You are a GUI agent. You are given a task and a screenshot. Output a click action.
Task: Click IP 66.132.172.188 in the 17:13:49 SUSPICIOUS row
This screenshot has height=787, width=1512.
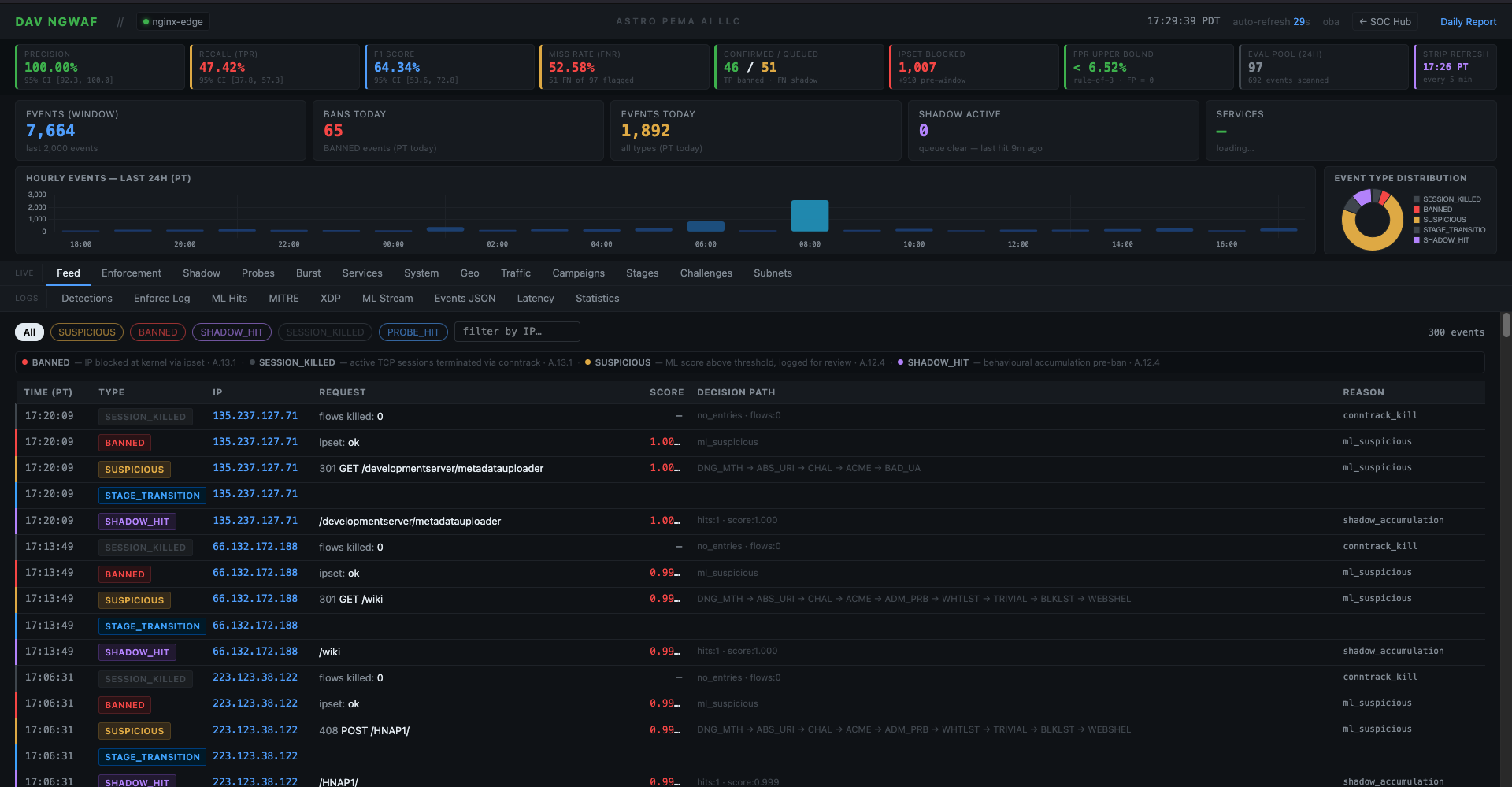(x=255, y=599)
